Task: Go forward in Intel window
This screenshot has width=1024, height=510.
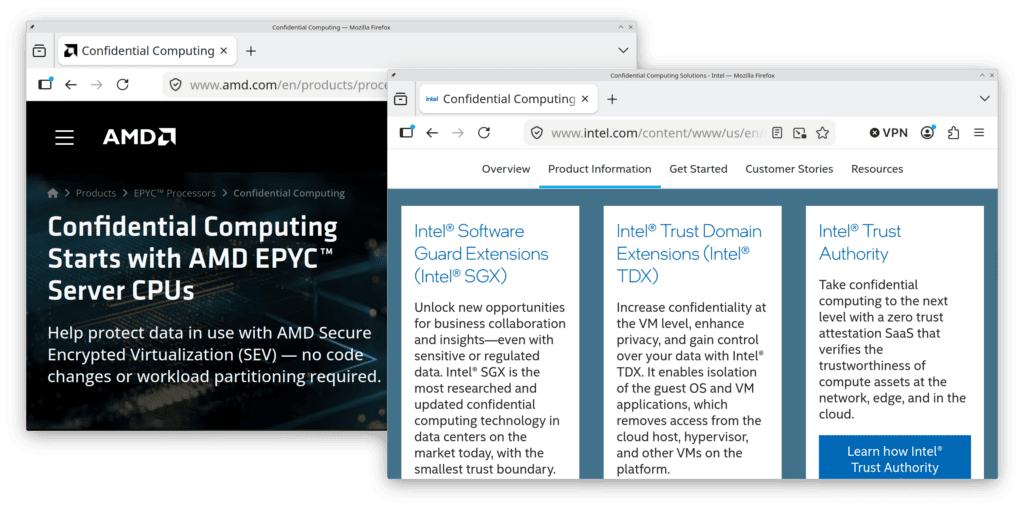Action: pyautogui.click(x=458, y=133)
